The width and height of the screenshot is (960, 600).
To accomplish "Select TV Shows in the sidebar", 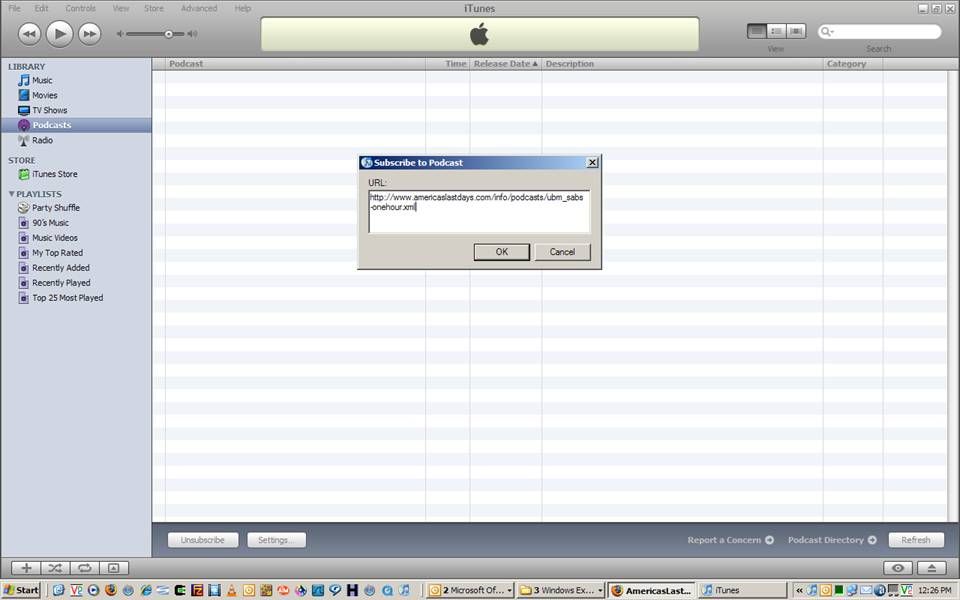I will pyautogui.click(x=76, y=110).
